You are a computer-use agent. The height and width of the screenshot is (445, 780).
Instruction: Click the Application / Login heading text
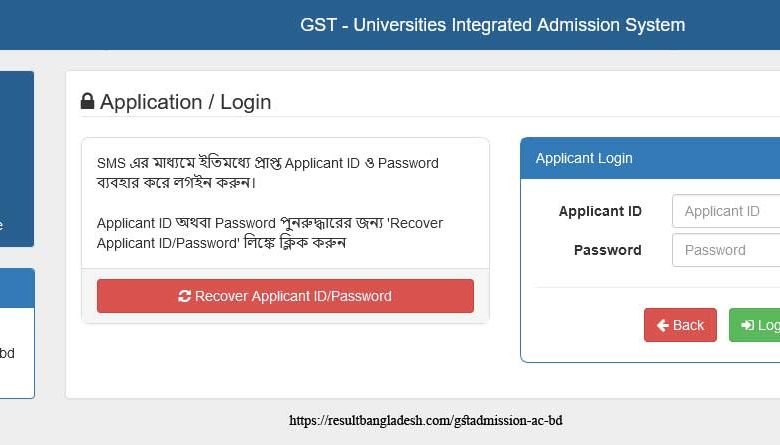[185, 102]
